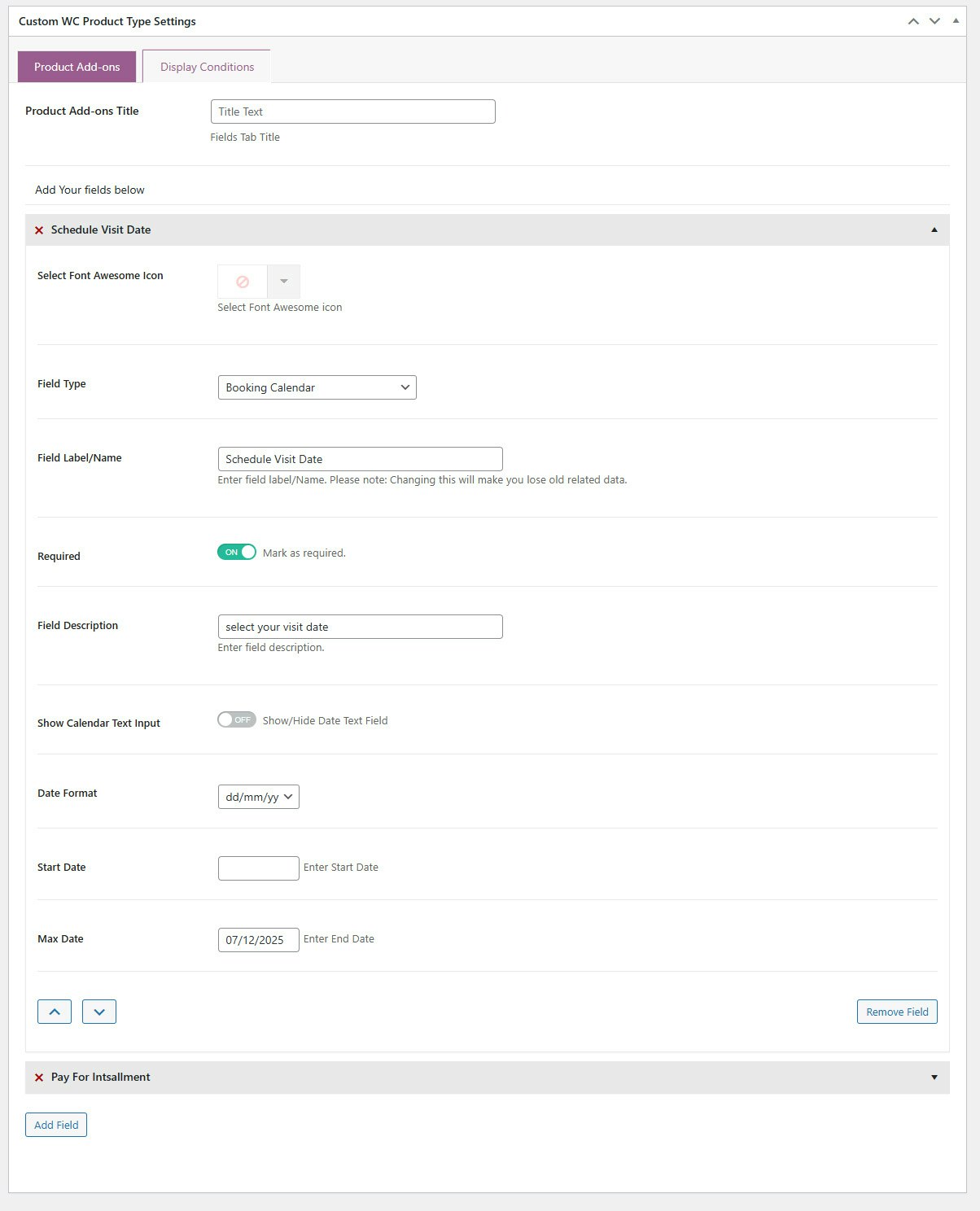Click the Max Date input box
The height and width of the screenshot is (1211, 980).
click(259, 940)
